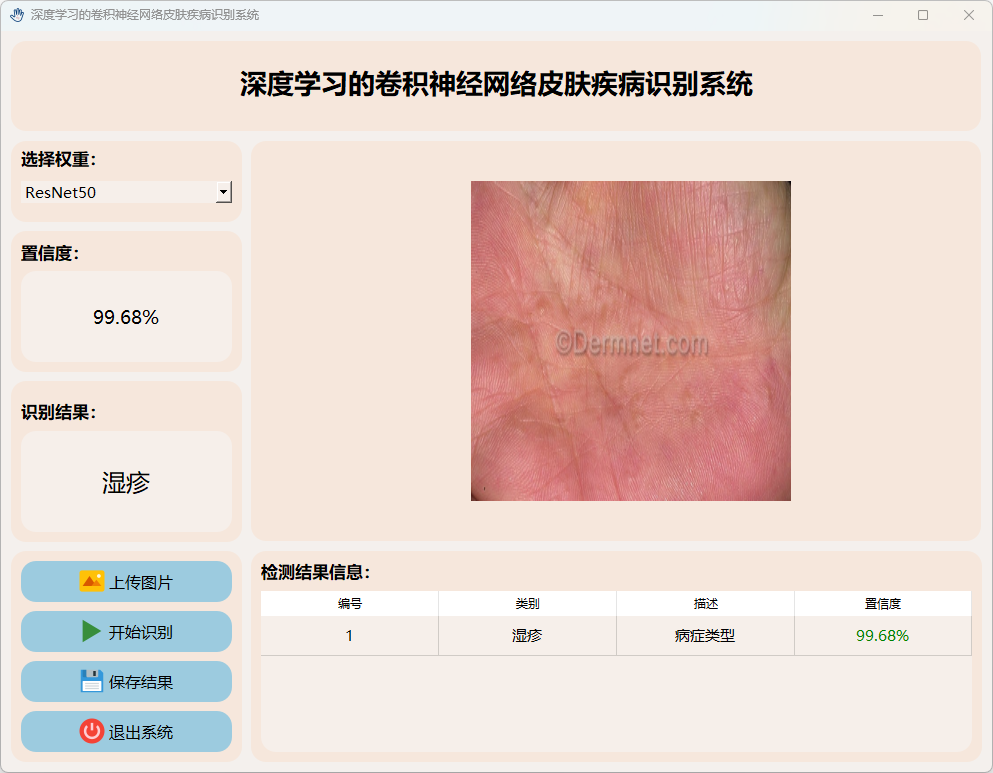
Task: Click the upload picture icon
Action: tap(91, 581)
